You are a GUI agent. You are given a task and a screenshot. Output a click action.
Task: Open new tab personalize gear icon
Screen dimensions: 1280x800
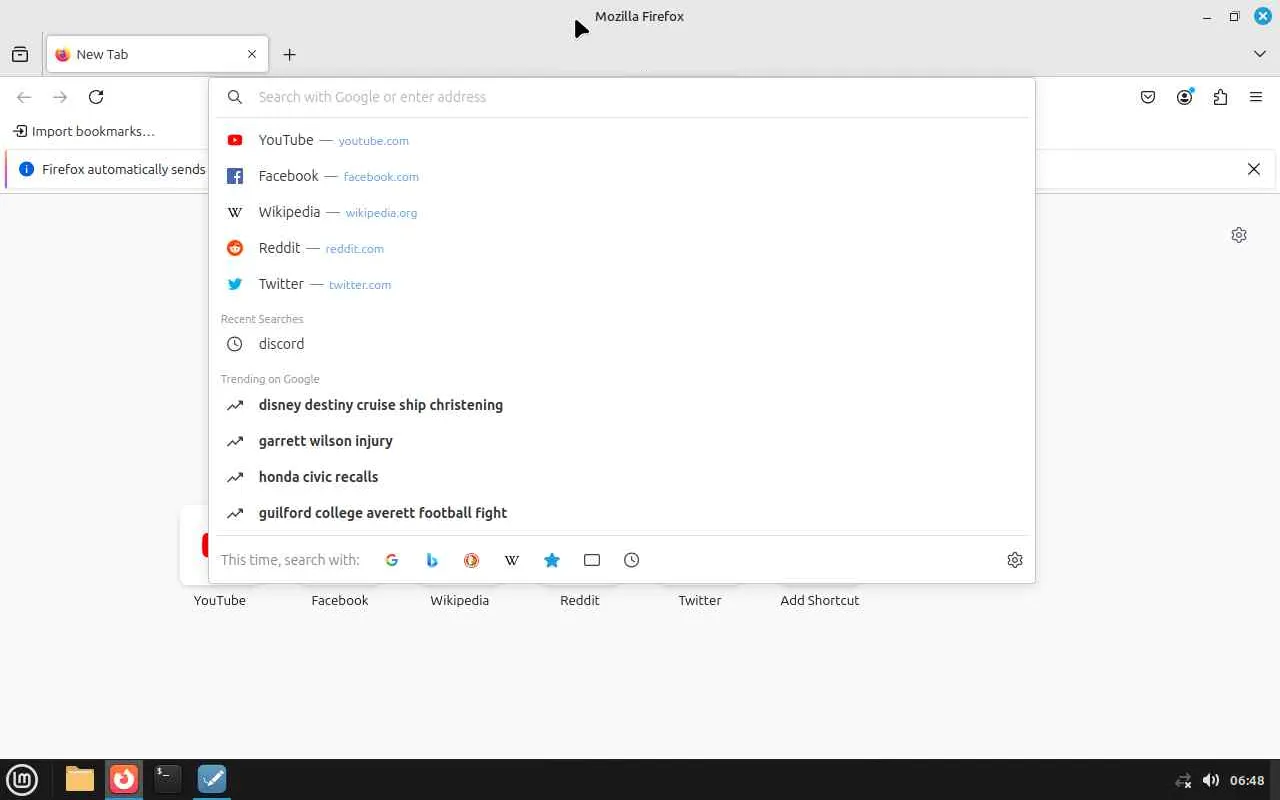[1239, 235]
